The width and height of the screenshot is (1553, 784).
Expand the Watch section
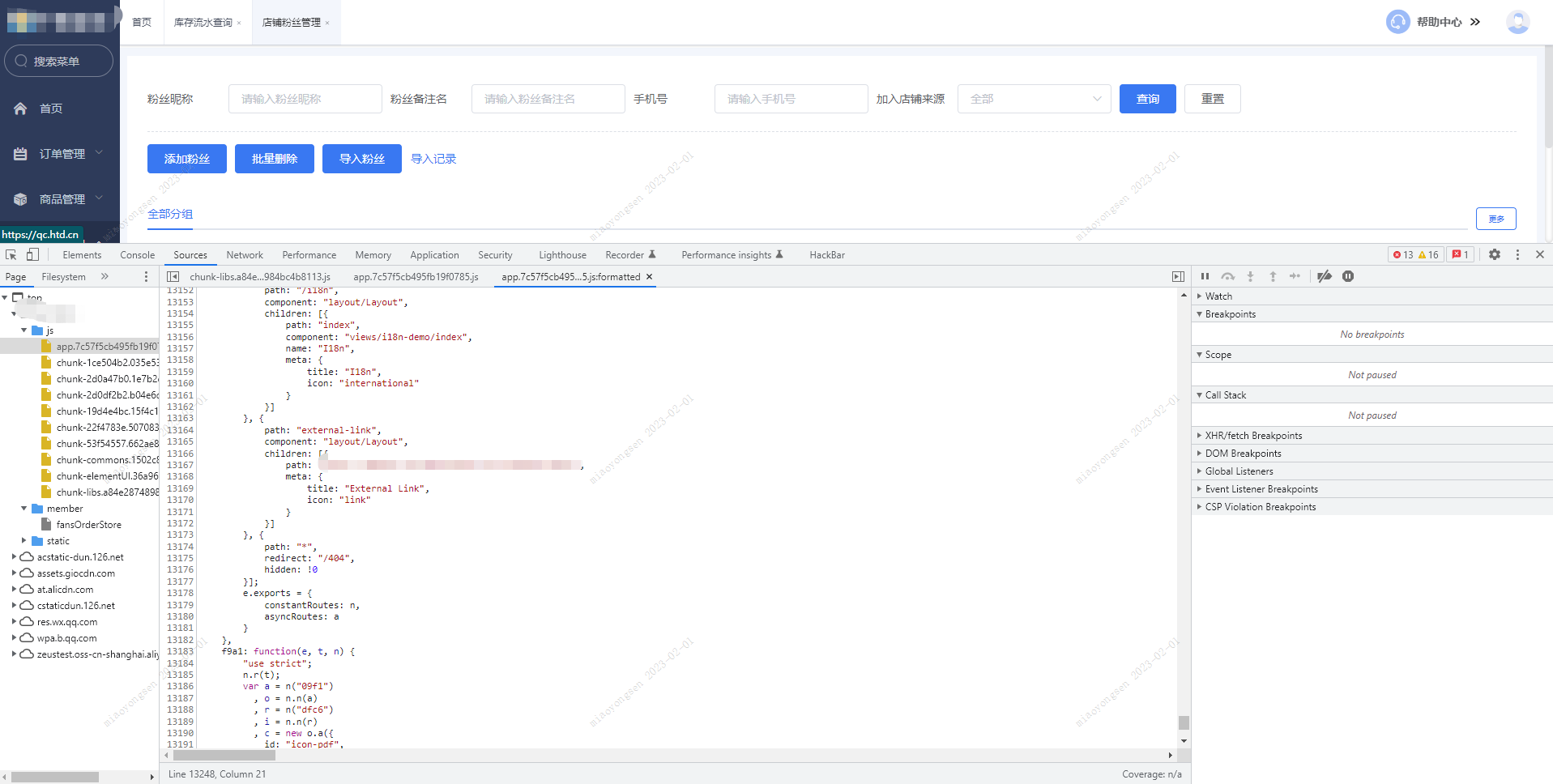click(1200, 296)
